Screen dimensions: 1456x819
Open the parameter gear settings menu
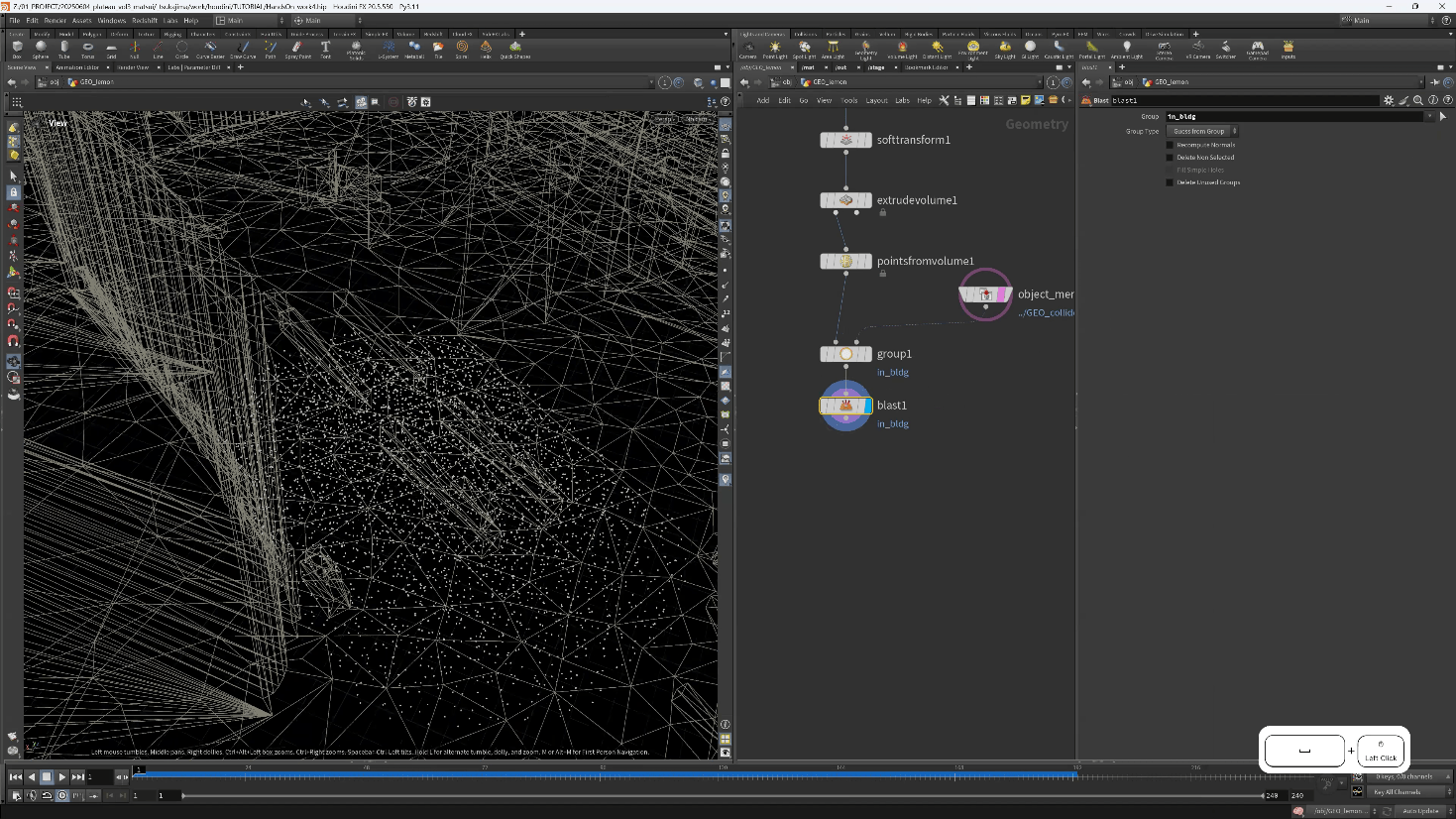coord(1389,100)
